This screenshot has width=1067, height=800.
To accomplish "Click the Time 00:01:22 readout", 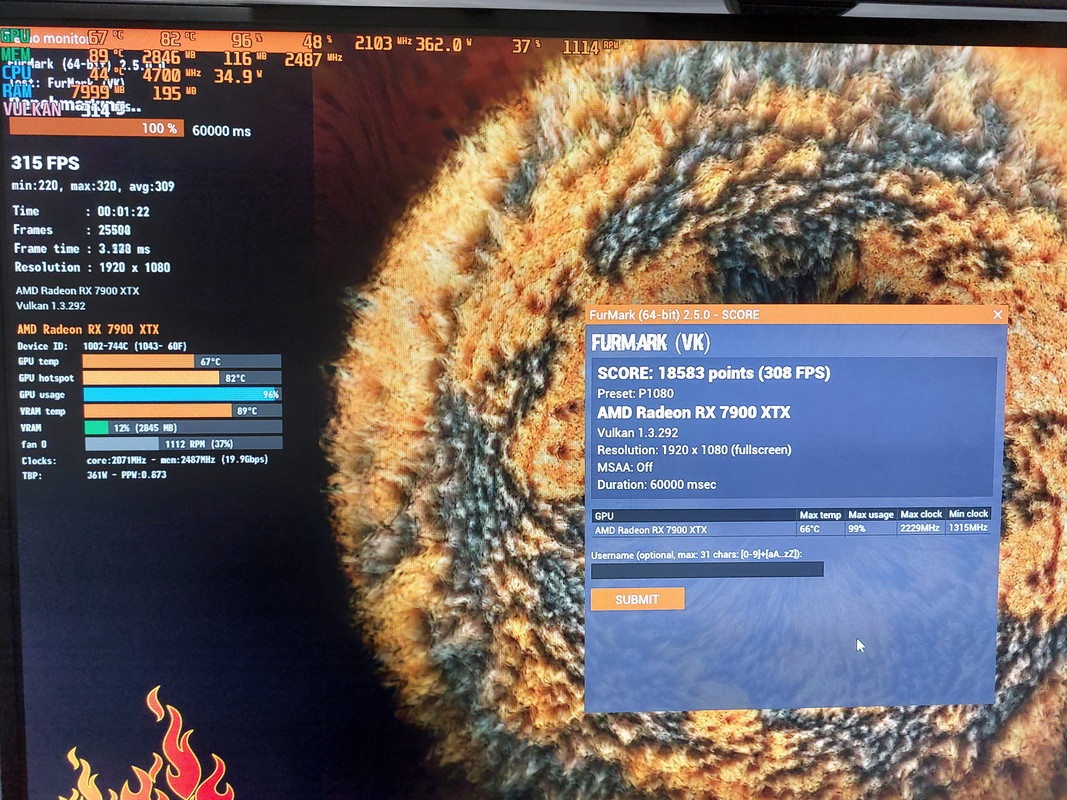I will click(81, 211).
